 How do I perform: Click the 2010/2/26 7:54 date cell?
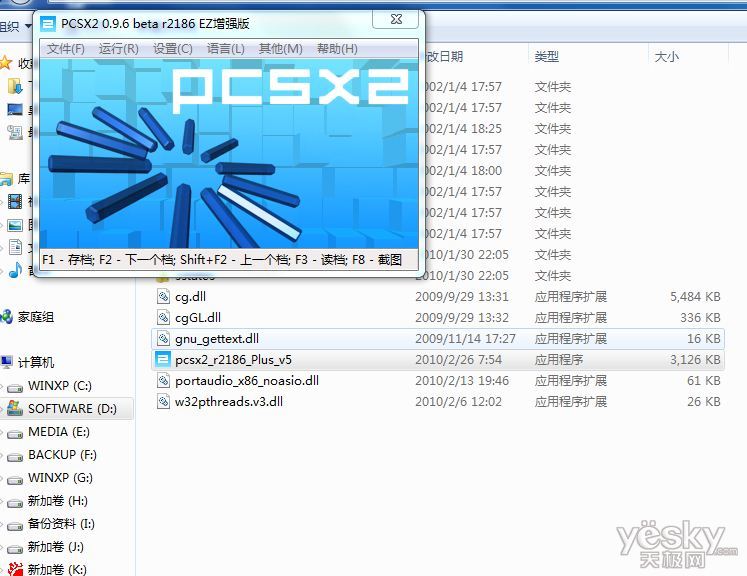tap(458, 360)
